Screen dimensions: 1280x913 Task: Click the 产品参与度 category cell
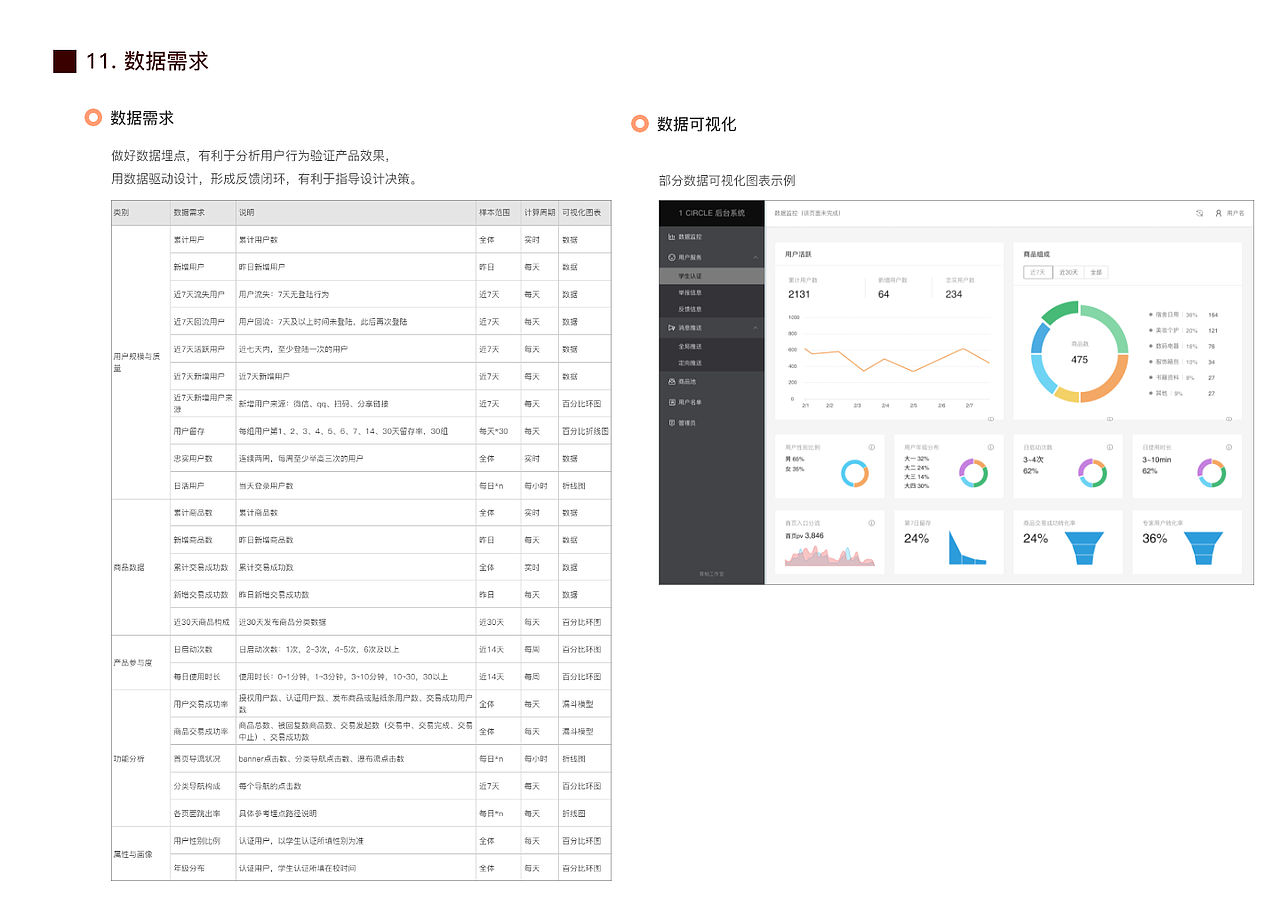[140, 663]
